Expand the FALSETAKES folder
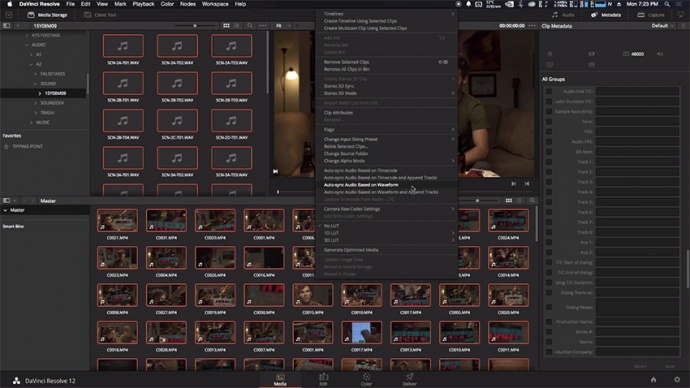The width and height of the screenshot is (690, 388). click(36, 74)
